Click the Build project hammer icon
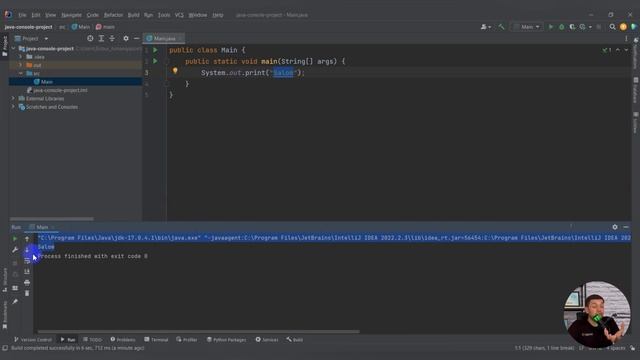640x360 pixels. [x=501, y=27]
